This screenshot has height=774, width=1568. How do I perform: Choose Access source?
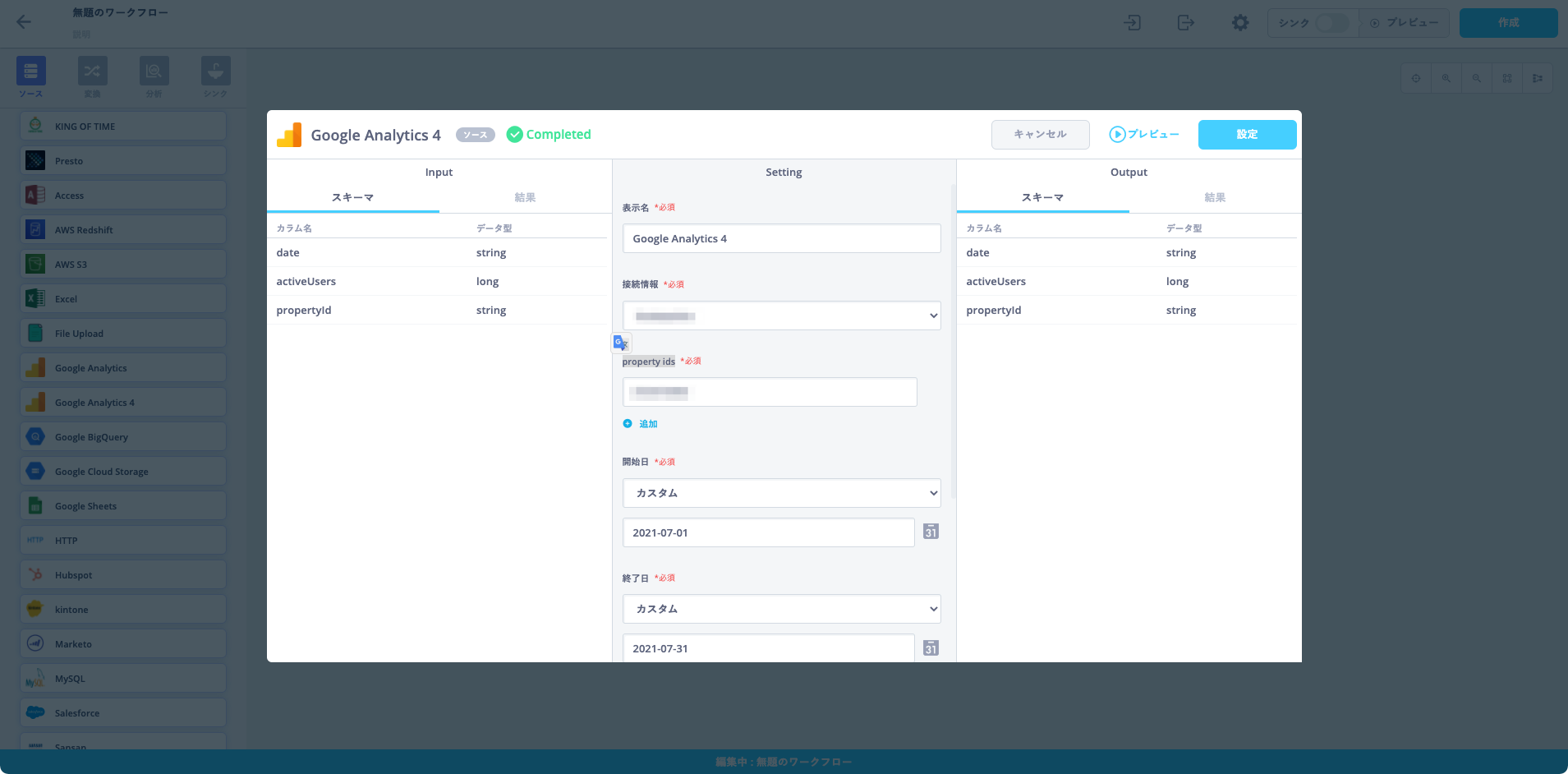(x=123, y=195)
